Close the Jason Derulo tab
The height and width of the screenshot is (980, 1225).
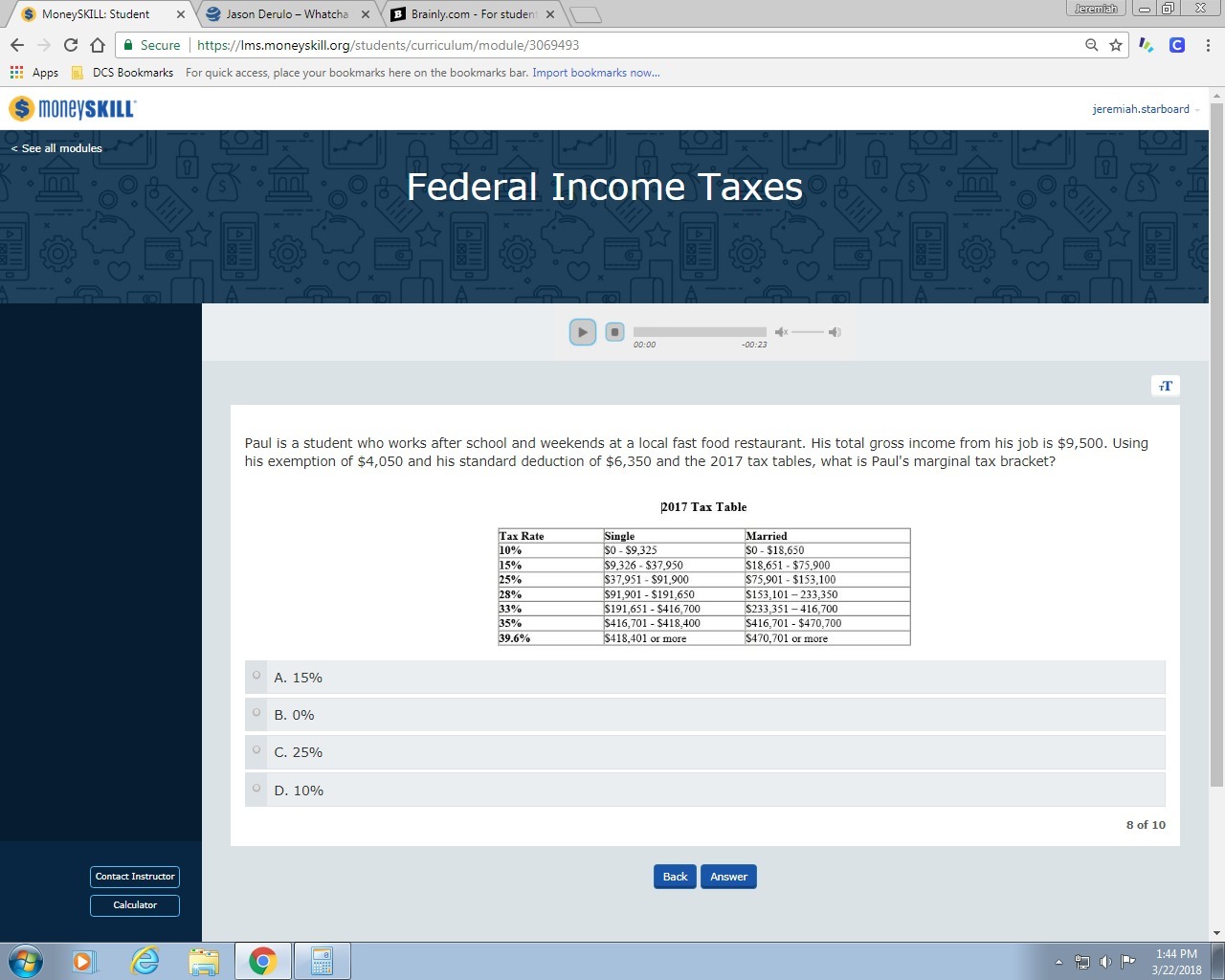click(x=365, y=14)
